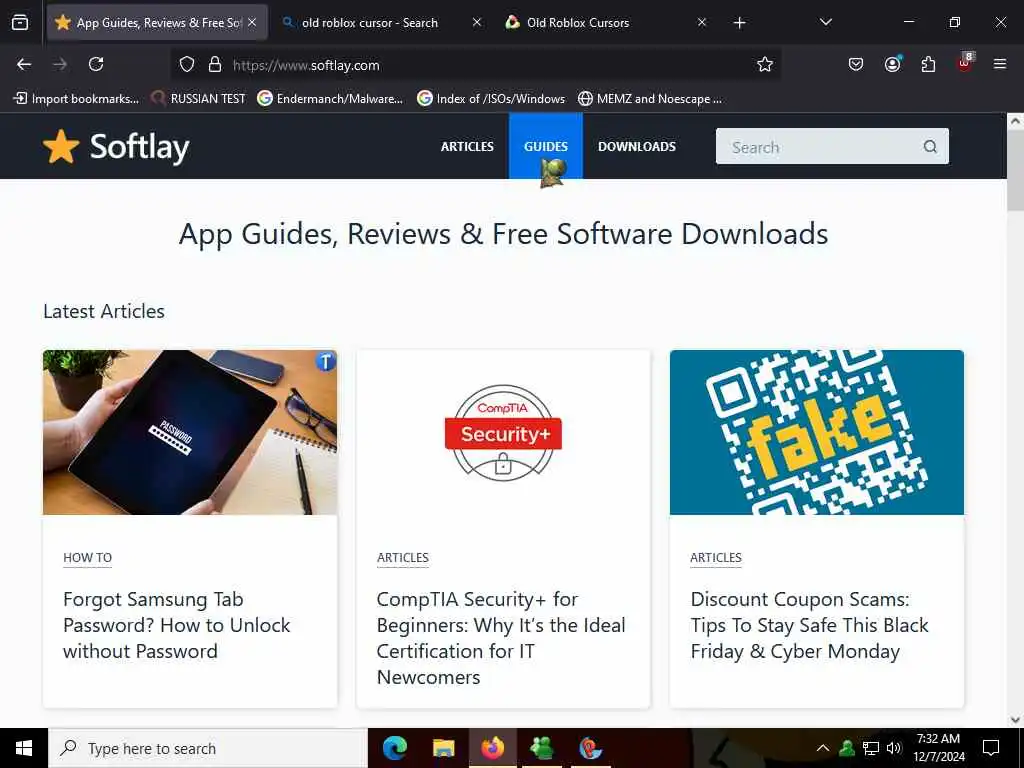The height and width of the screenshot is (768, 1024).
Task: Click green user tray icon
Action: (847, 748)
